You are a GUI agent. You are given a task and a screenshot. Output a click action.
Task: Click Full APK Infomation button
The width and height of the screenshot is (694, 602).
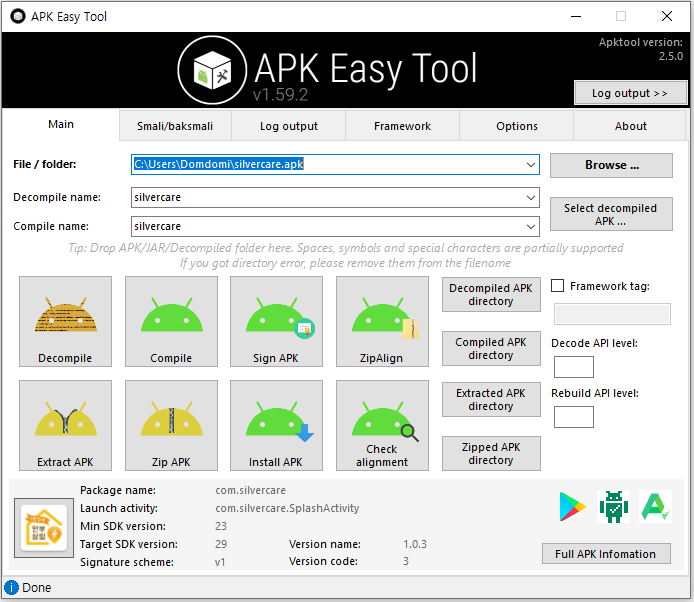(x=606, y=554)
